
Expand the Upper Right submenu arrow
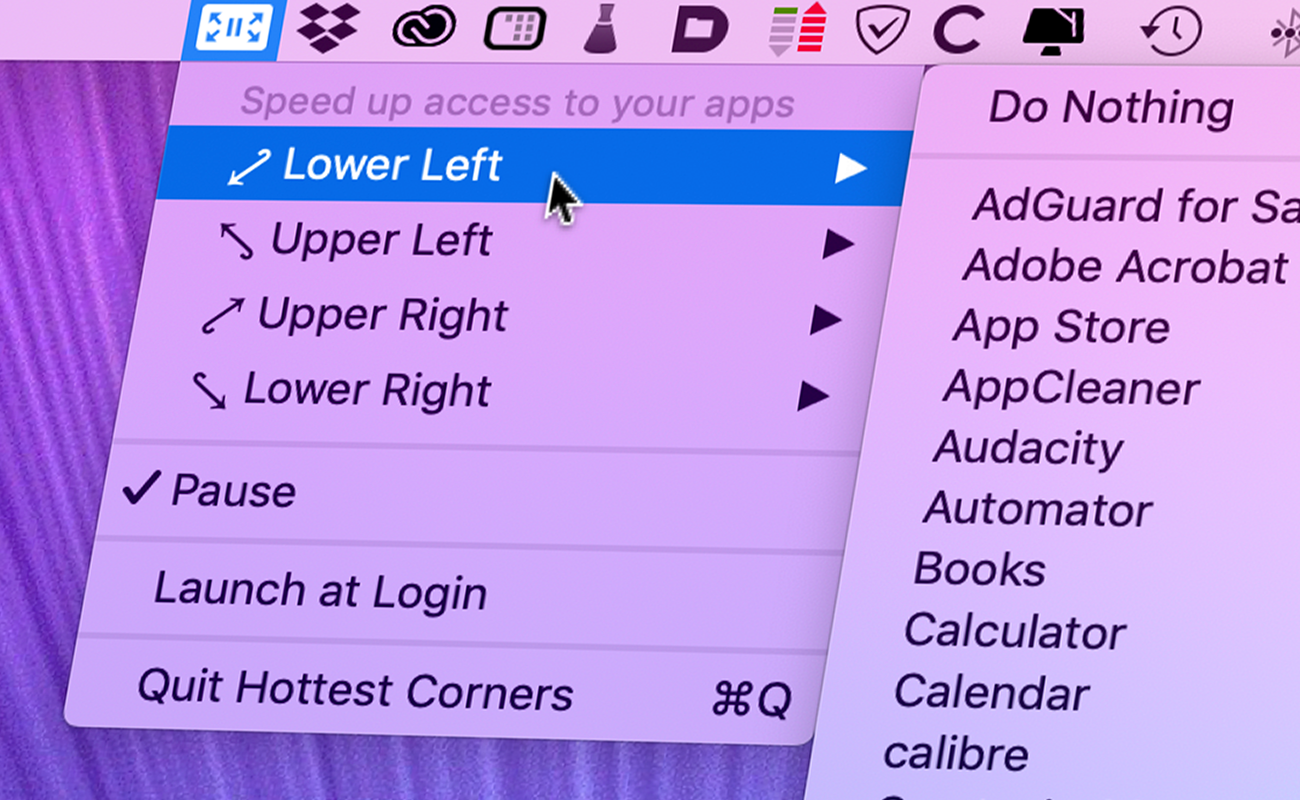[826, 320]
